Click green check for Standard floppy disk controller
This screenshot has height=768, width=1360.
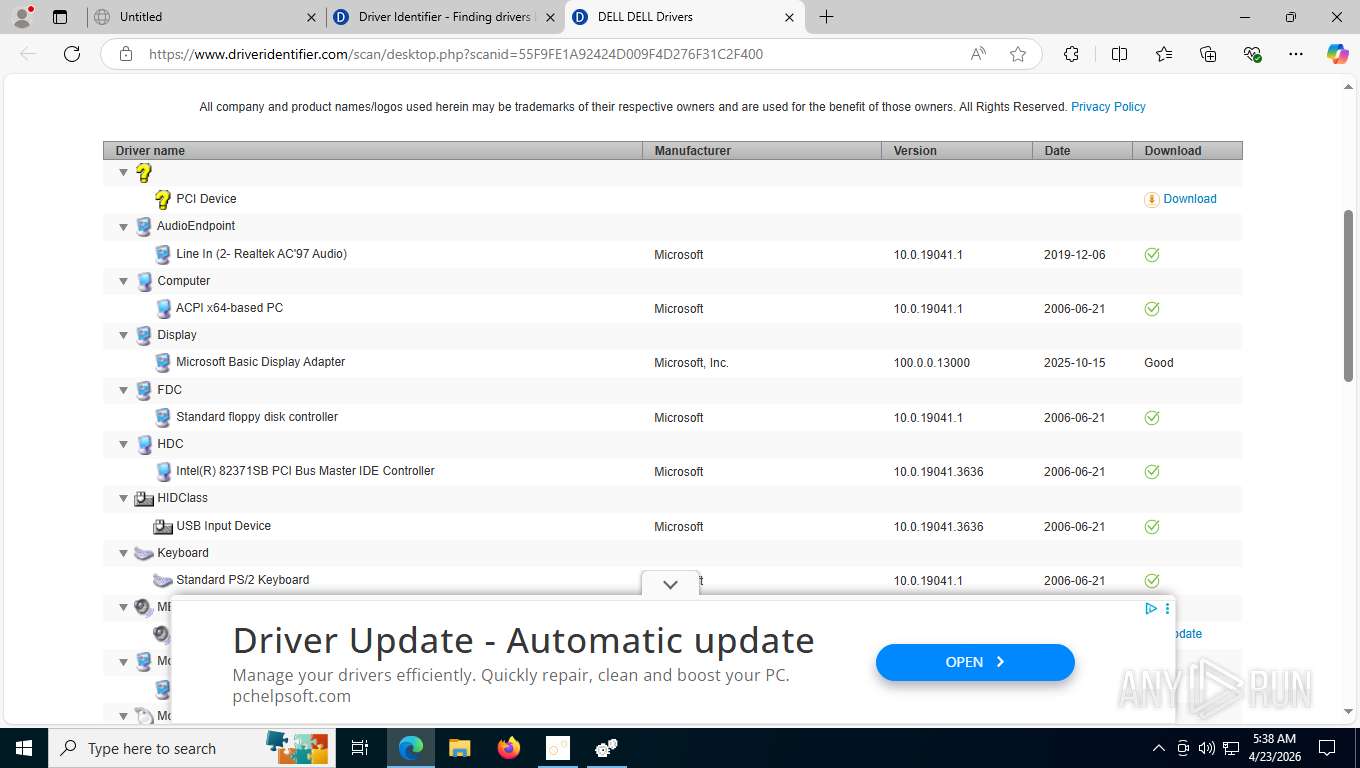pos(1152,418)
